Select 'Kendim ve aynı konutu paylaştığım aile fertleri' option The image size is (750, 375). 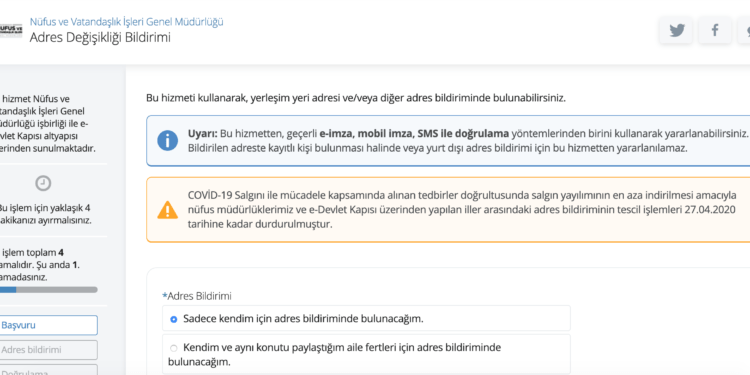coord(366,354)
